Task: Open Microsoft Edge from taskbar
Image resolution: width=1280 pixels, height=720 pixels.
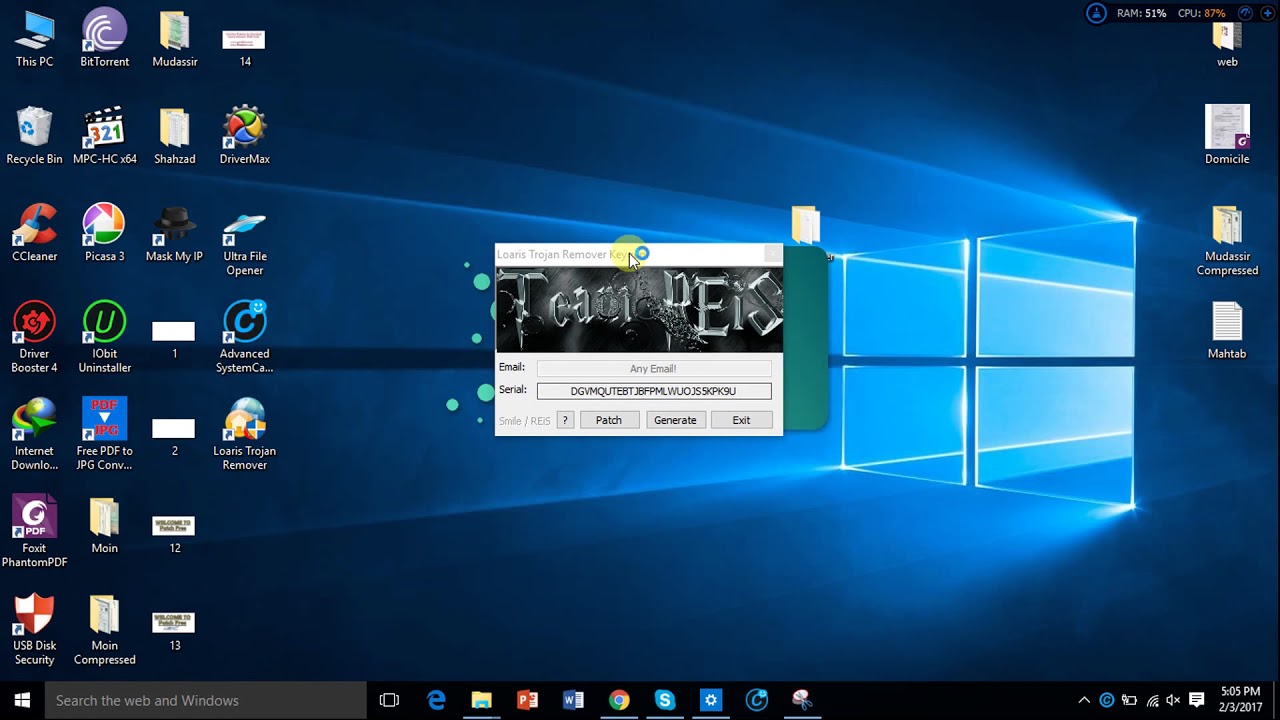Action: pyautogui.click(x=436, y=700)
